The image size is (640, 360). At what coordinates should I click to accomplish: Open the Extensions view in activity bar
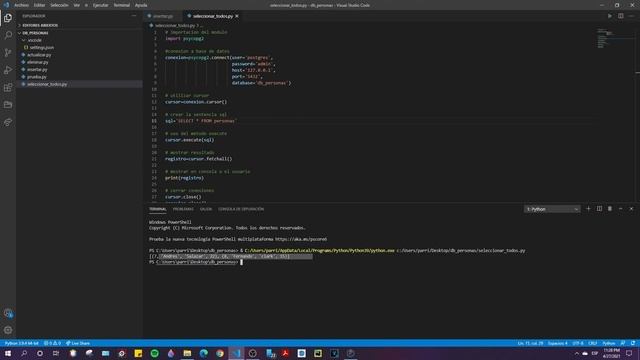pos(8,87)
